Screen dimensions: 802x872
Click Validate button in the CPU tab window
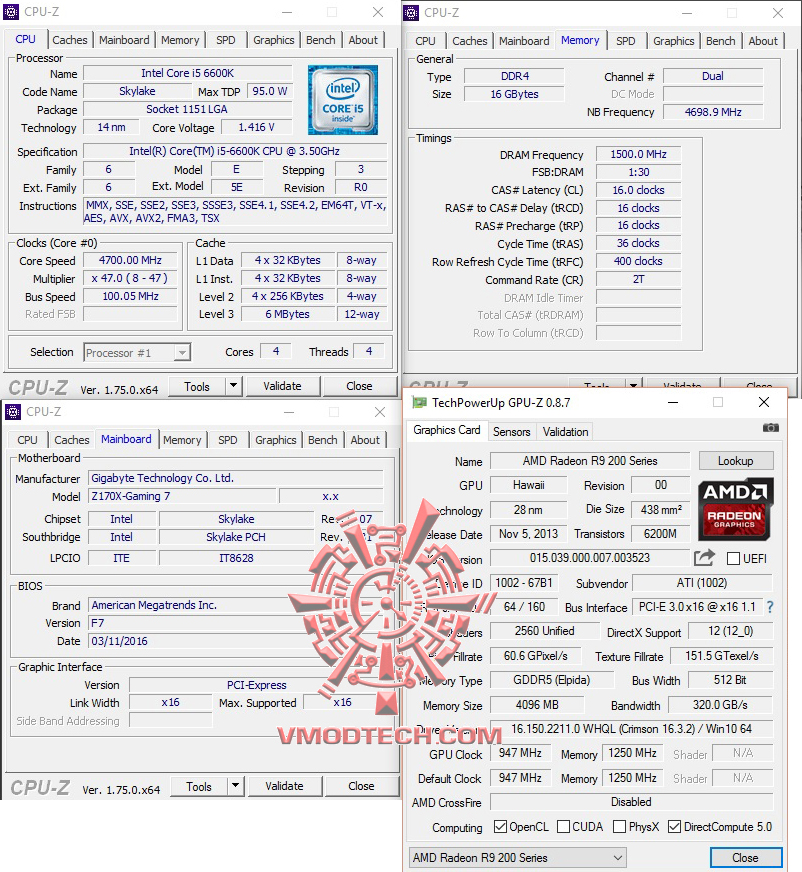click(x=283, y=386)
